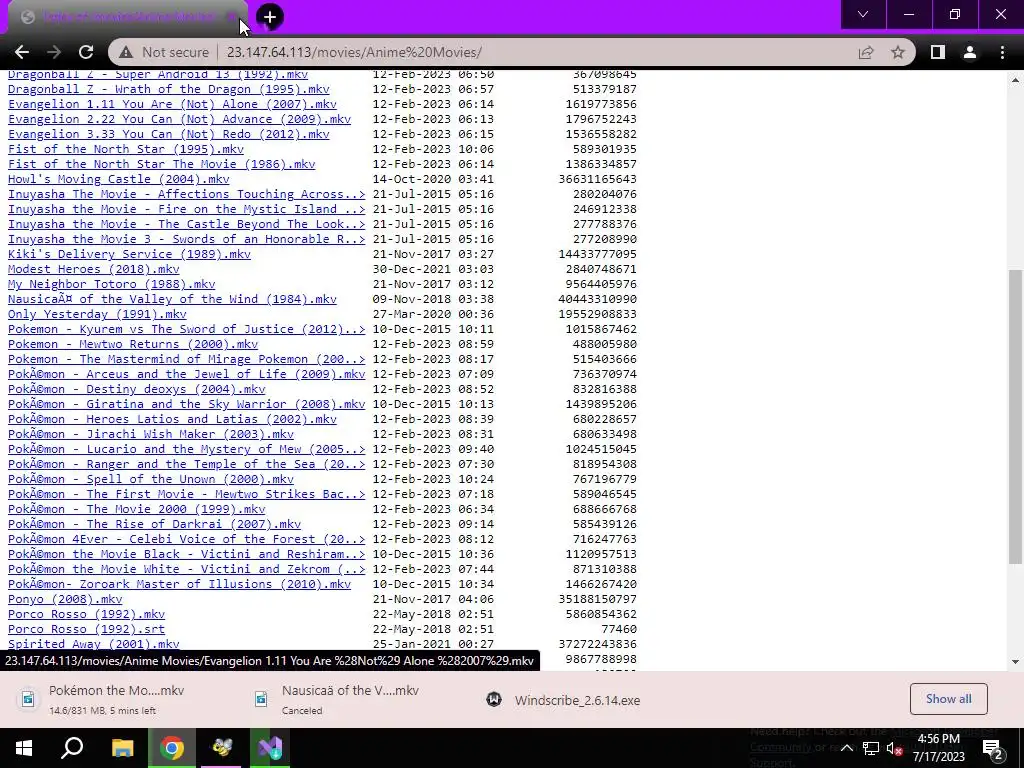Open the notification center
Viewport: 1024px width, 768px height.
pyautogui.click(x=993, y=748)
